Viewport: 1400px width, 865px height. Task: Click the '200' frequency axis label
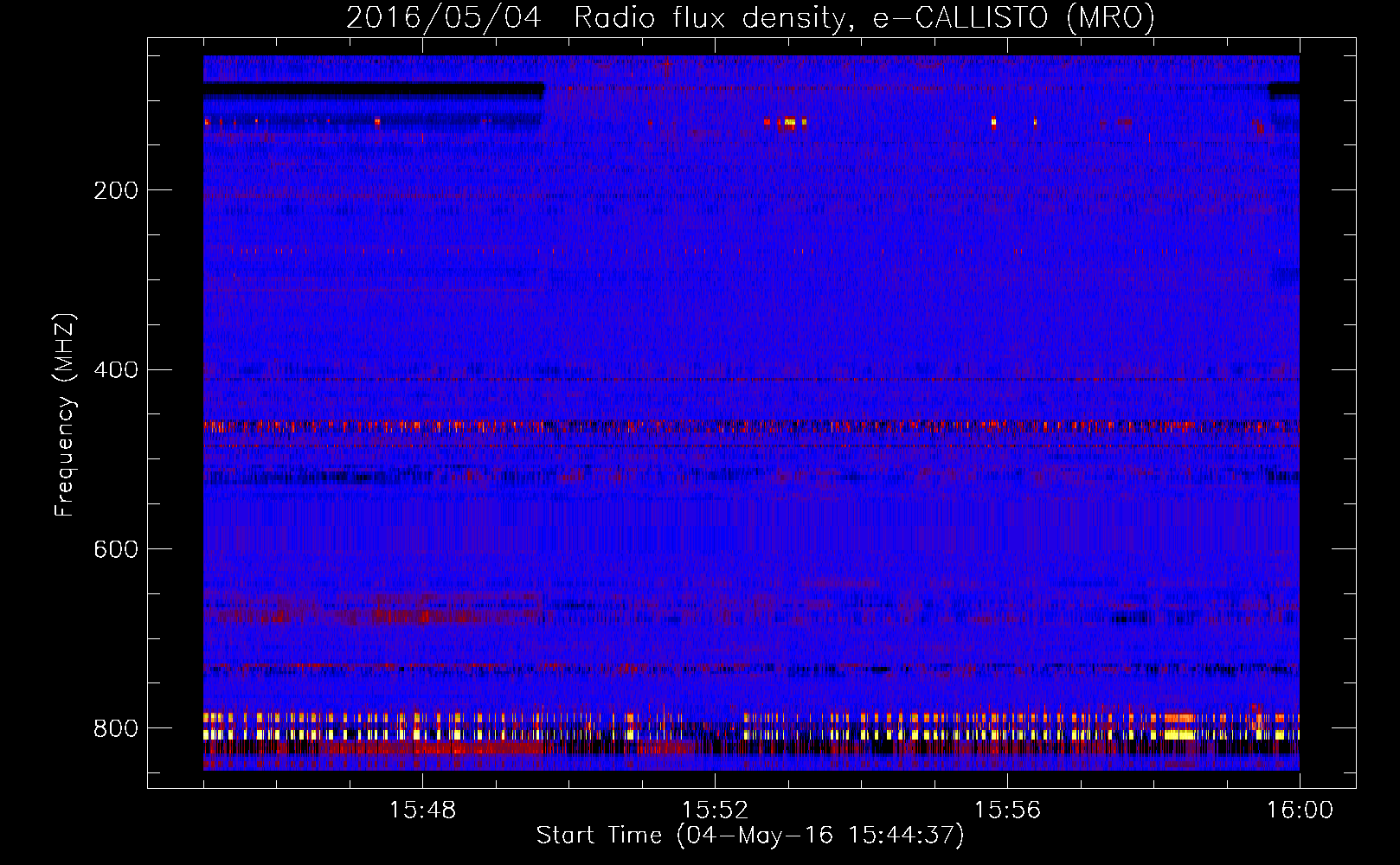pyautogui.click(x=115, y=190)
